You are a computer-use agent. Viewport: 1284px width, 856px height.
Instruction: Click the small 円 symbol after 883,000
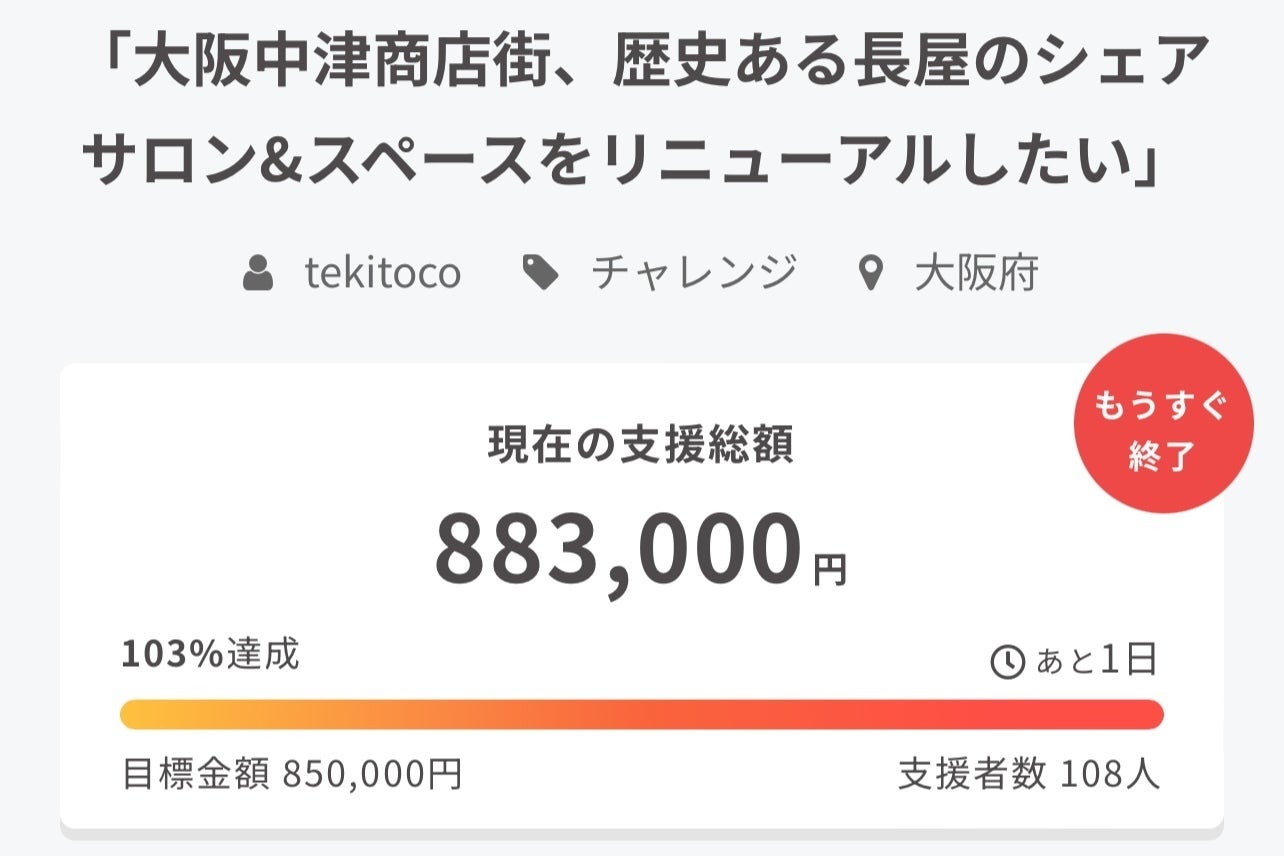[x=829, y=571]
